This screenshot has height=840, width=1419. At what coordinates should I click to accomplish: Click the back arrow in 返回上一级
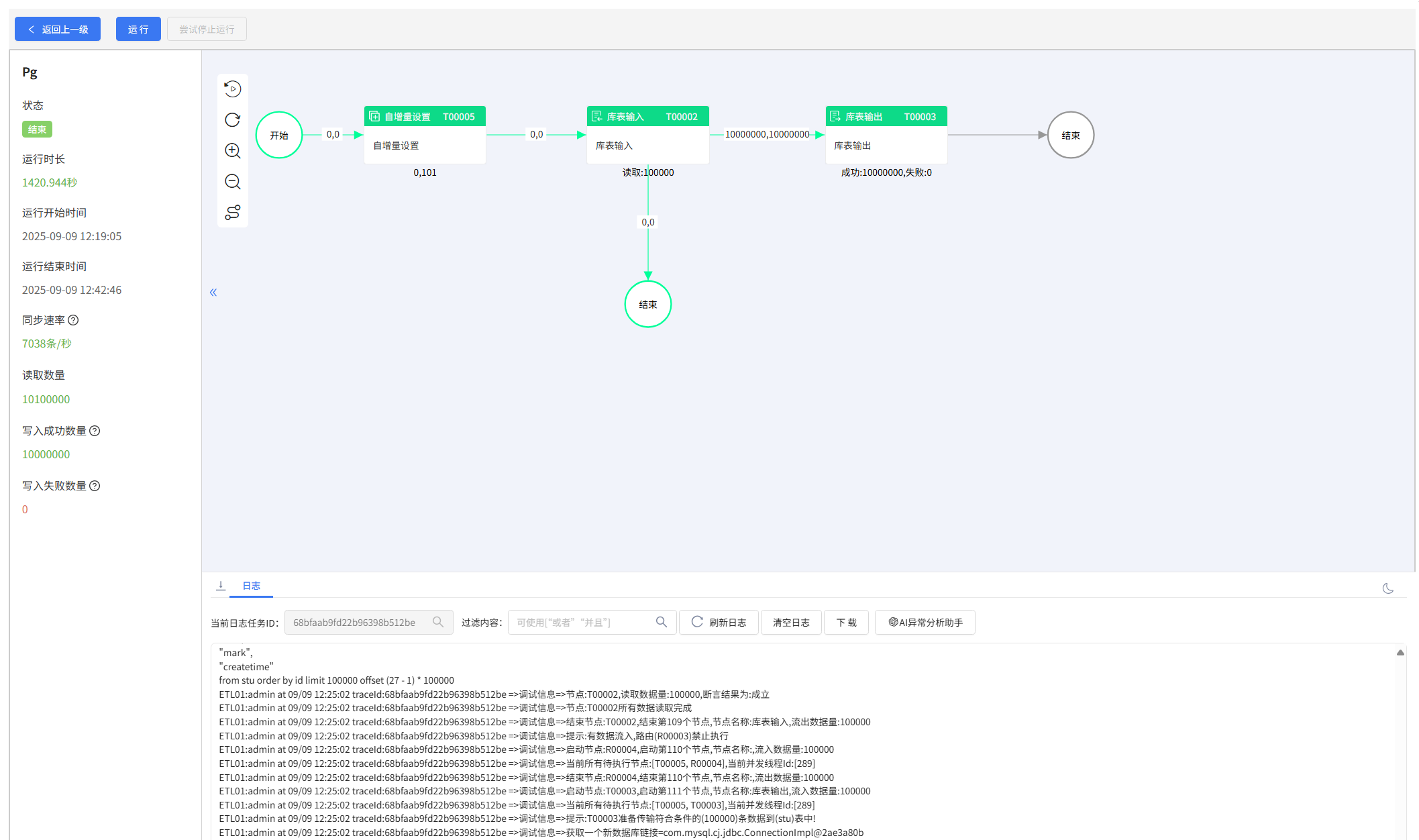click(x=32, y=30)
